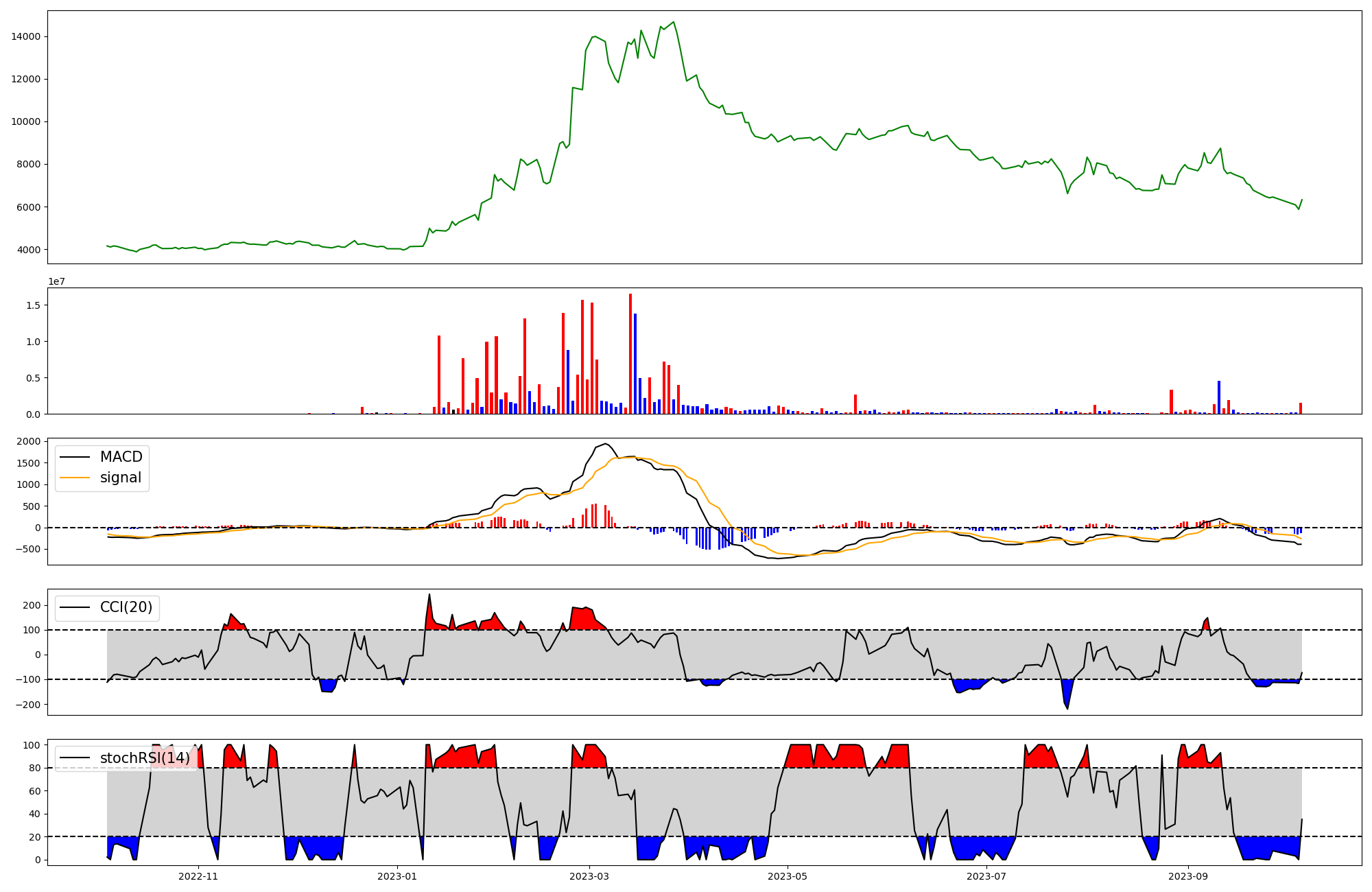Screen dimensions: 1372x892
Task: Click the orange signal line sample in legend
Action: click(x=75, y=478)
